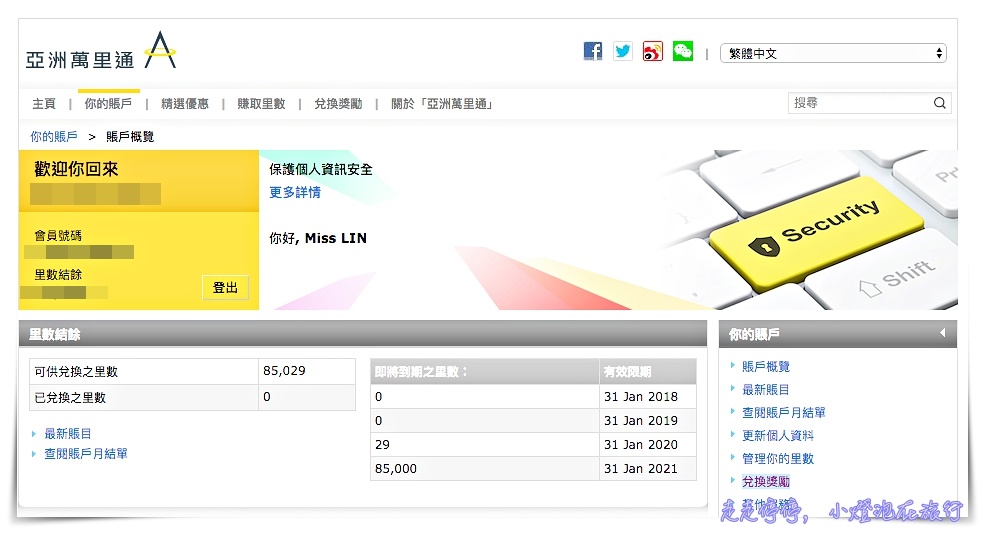This screenshot has width=985, height=534.
Task: Select the 保護個人資訊安全 heading
Action: point(321,169)
